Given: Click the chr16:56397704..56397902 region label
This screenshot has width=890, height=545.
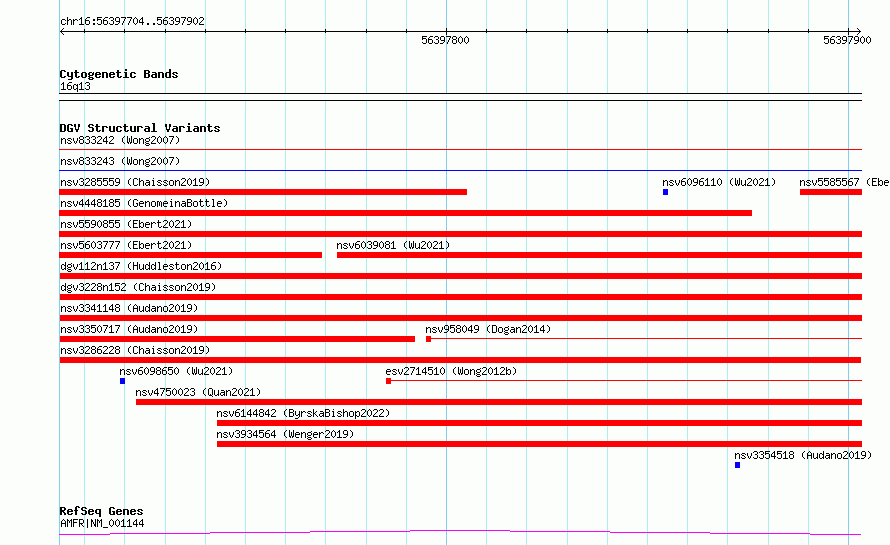Looking at the screenshot, I should (x=132, y=22).
